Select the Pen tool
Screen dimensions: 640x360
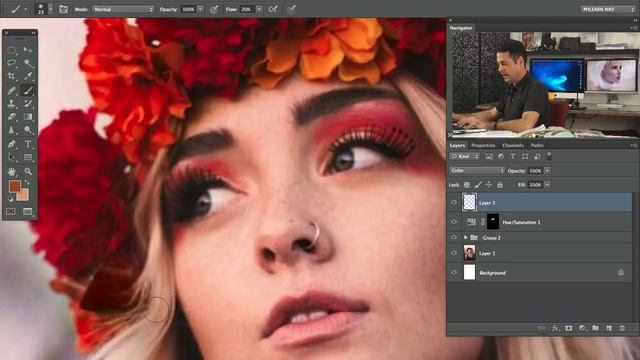[x=11, y=144]
